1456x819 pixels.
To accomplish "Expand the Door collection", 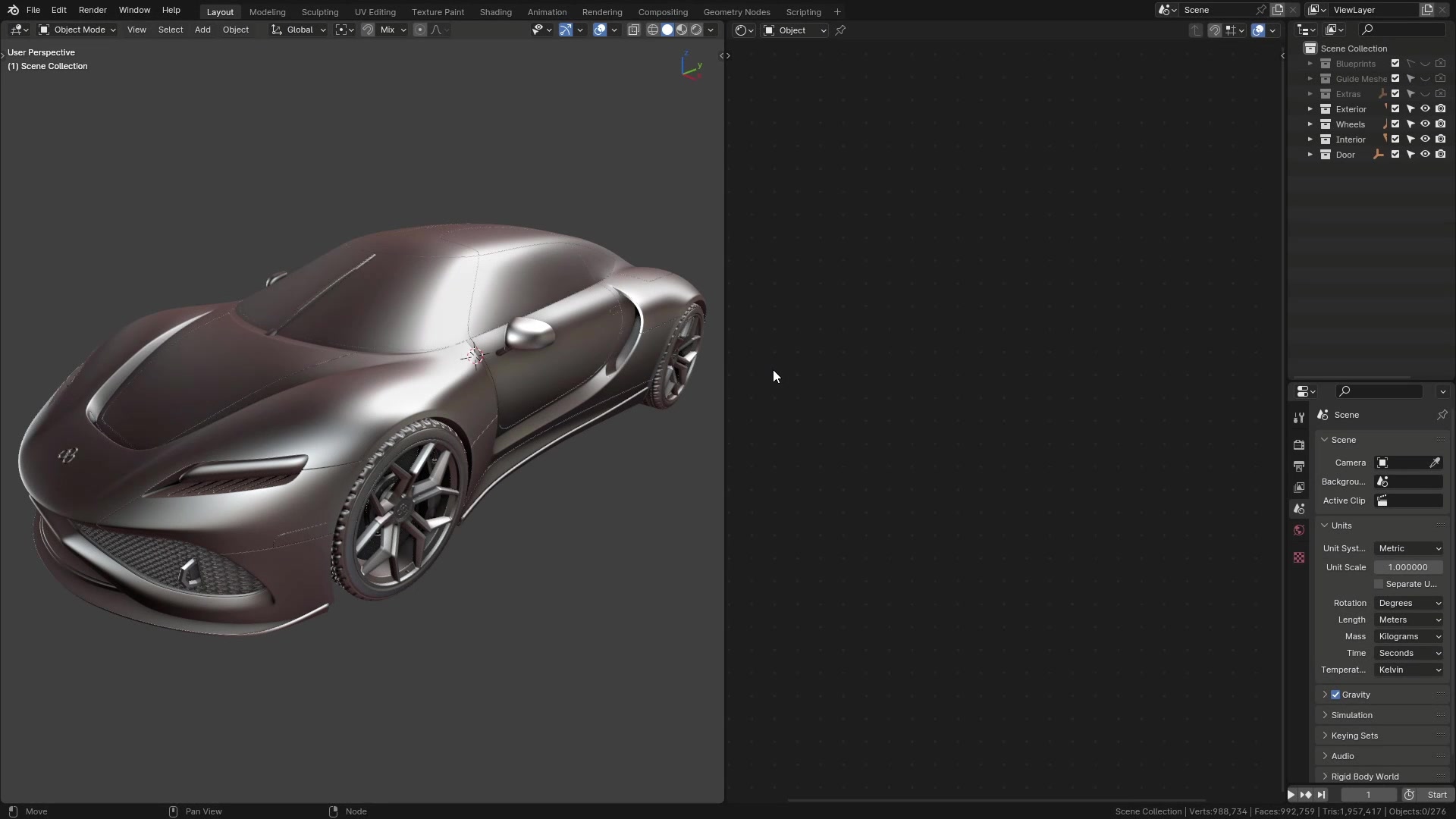I will [x=1310, y=154].
